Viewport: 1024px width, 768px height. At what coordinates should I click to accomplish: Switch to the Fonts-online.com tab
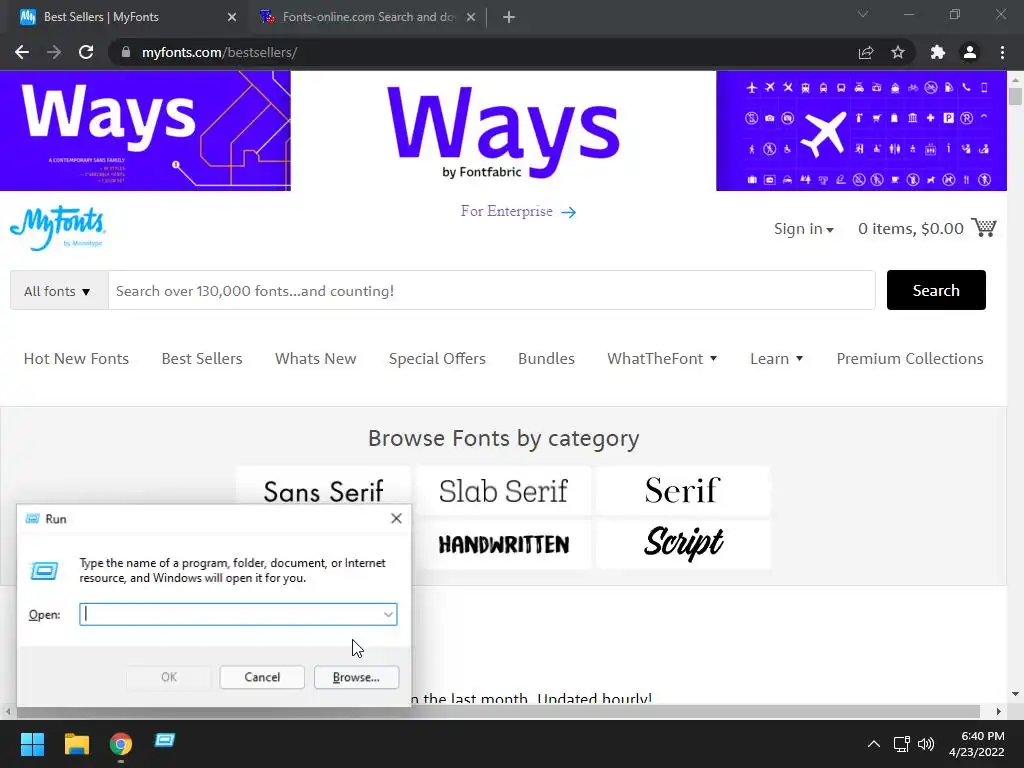368,17
